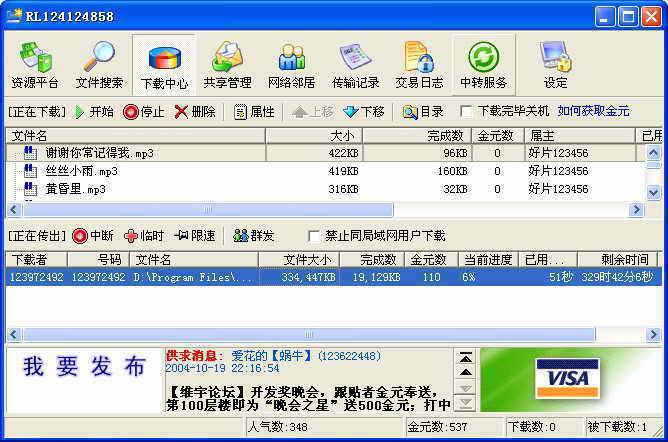Open 传输记录 transfer records
668x442 pixels.
point(355,64)
